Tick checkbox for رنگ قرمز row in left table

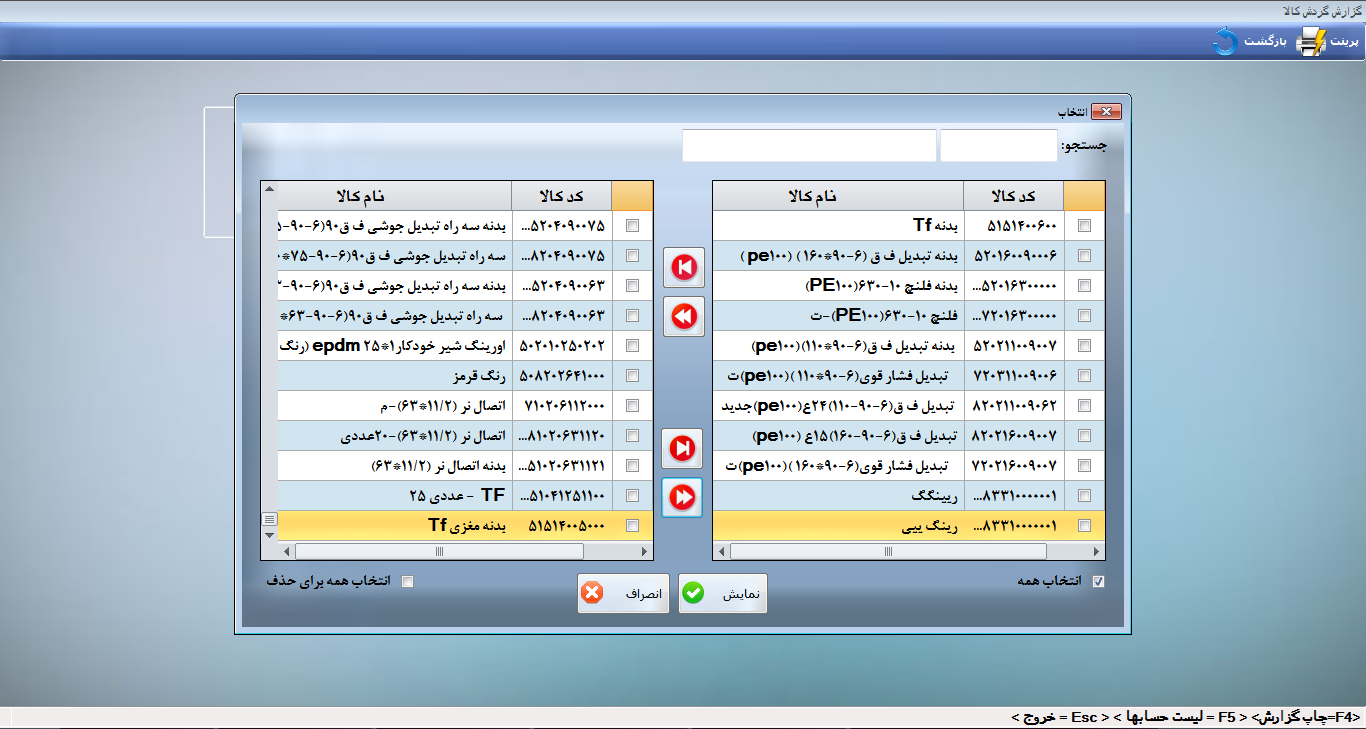[x=632, y=376]
